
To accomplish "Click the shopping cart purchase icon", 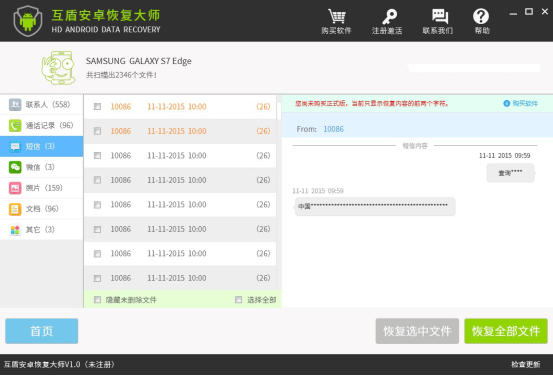I will coord(336,17).
